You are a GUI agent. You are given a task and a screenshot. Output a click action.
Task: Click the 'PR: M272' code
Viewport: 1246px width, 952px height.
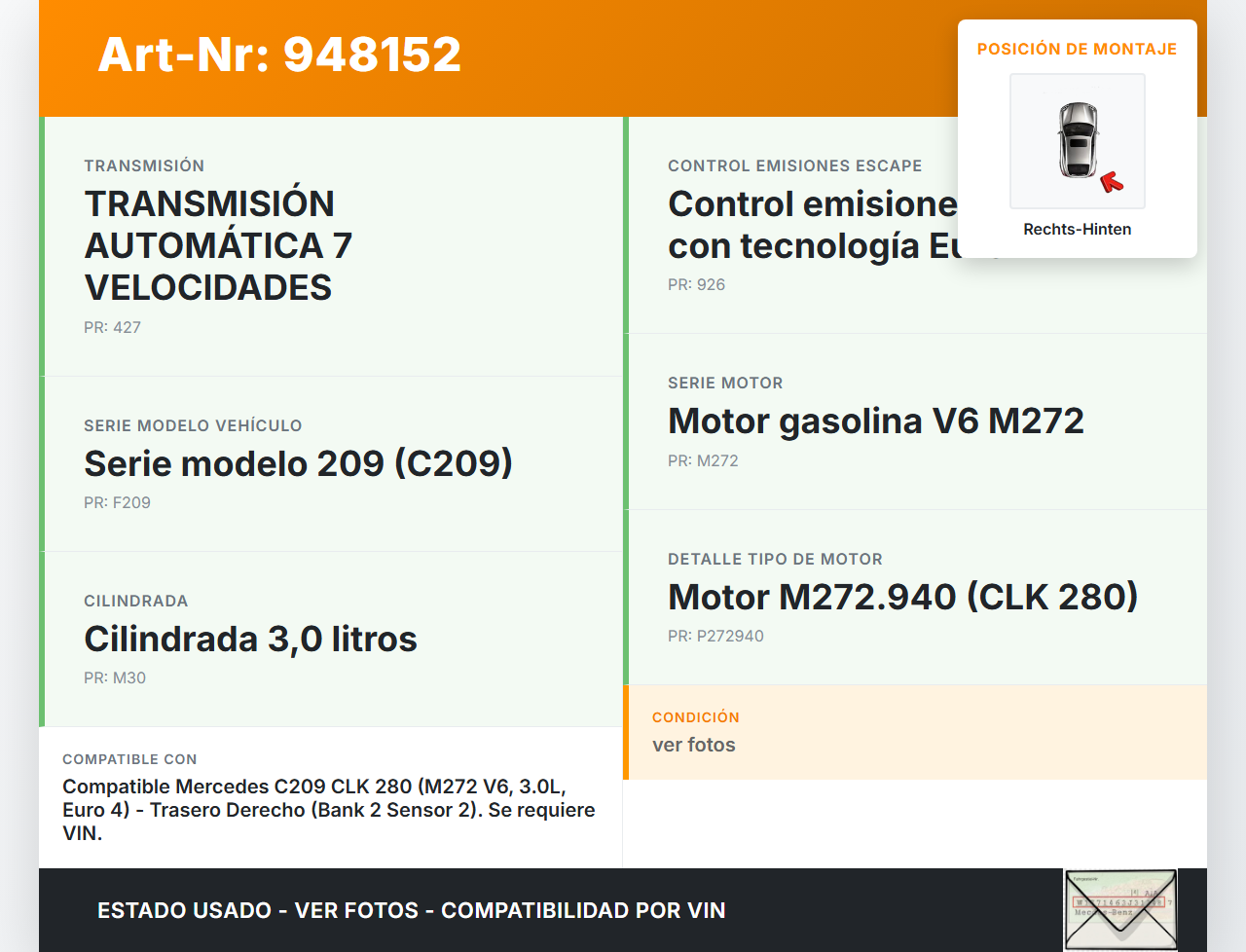703,460
